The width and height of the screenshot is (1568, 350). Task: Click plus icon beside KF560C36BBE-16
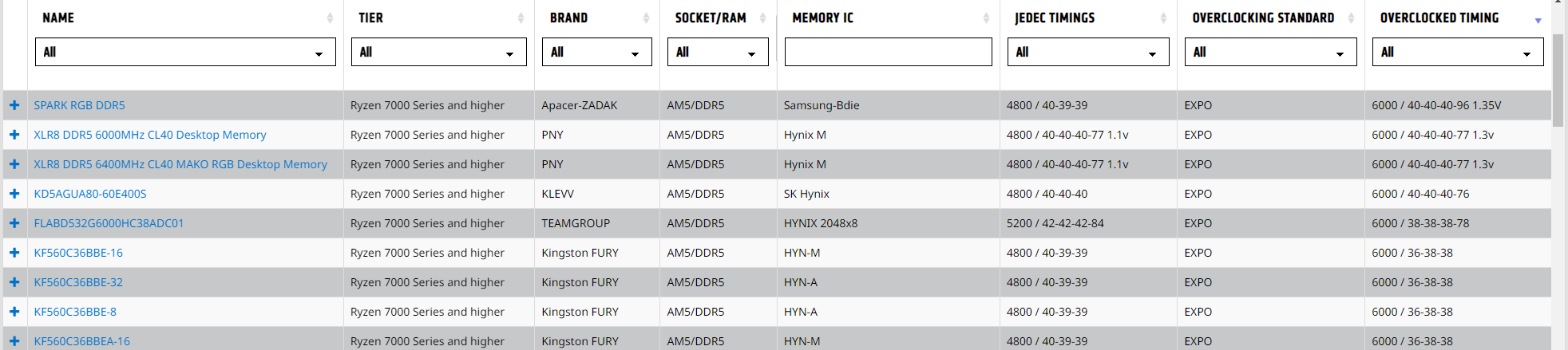point(14,253)
